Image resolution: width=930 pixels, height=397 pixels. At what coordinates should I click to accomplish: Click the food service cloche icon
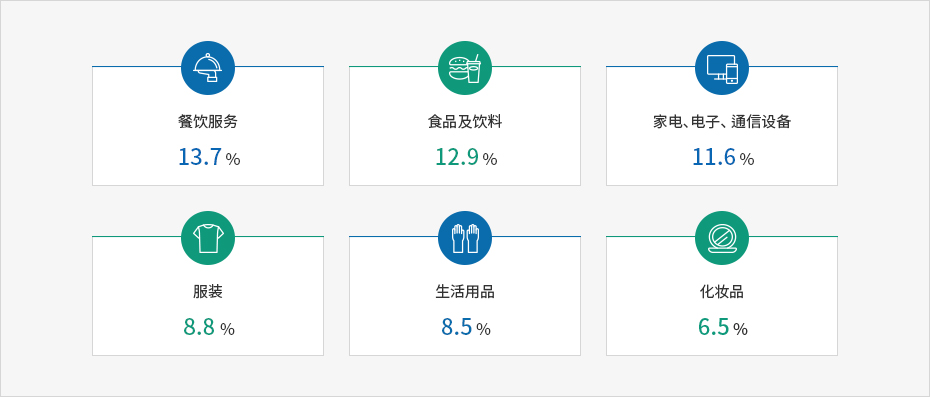click(208, 68)
